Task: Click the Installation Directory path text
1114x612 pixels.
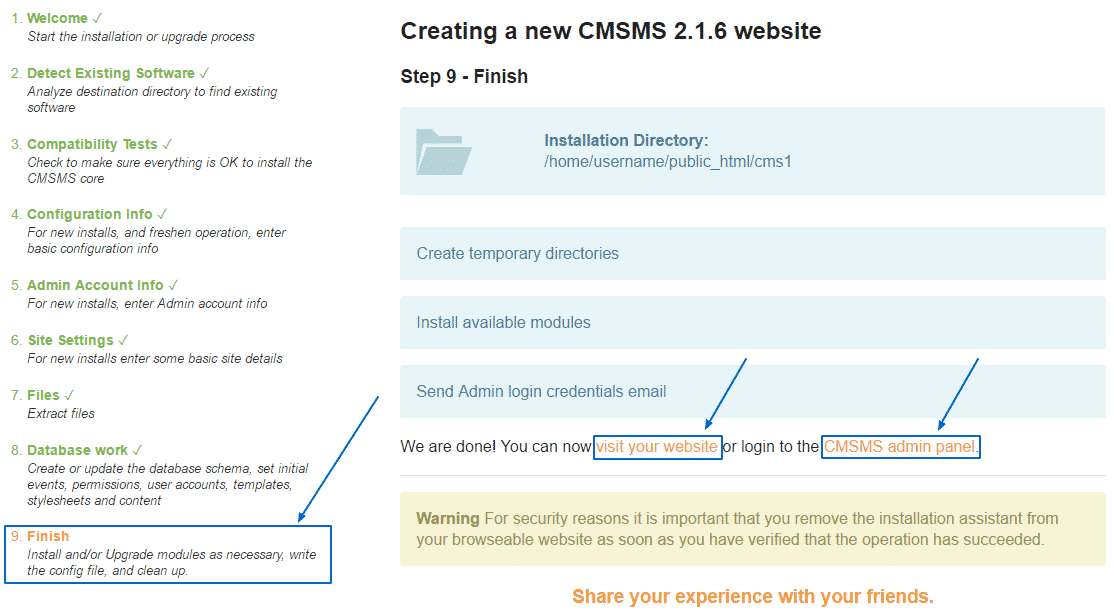Action: click(667, 161)
